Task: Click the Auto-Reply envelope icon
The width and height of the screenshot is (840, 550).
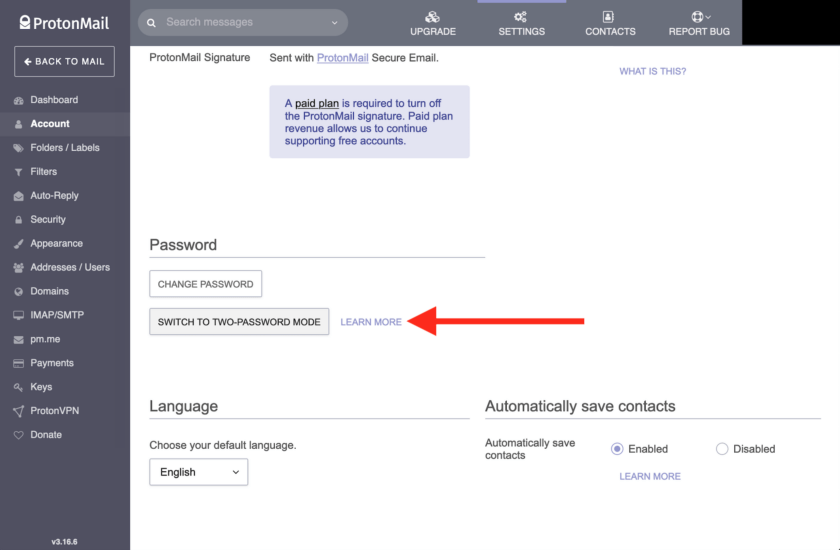Action: (19, 196)
